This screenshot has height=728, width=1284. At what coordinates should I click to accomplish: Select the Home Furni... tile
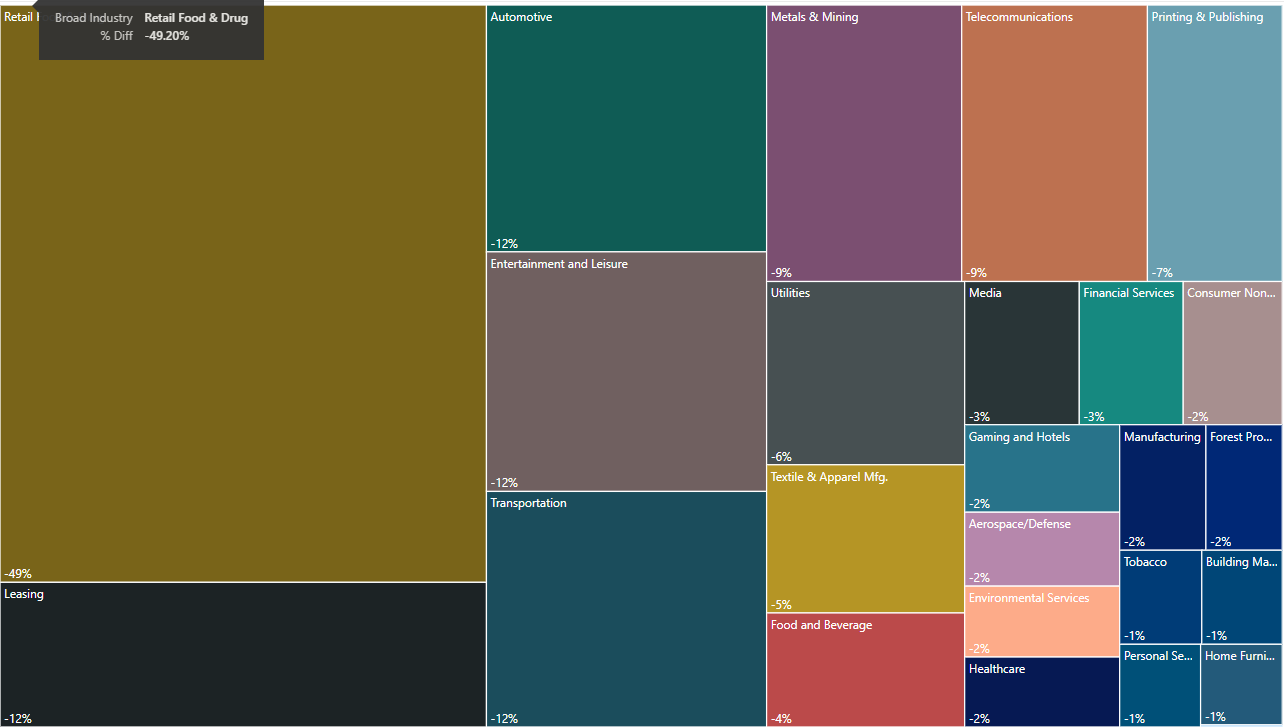pyautogui.click(x=1242, y=685)
